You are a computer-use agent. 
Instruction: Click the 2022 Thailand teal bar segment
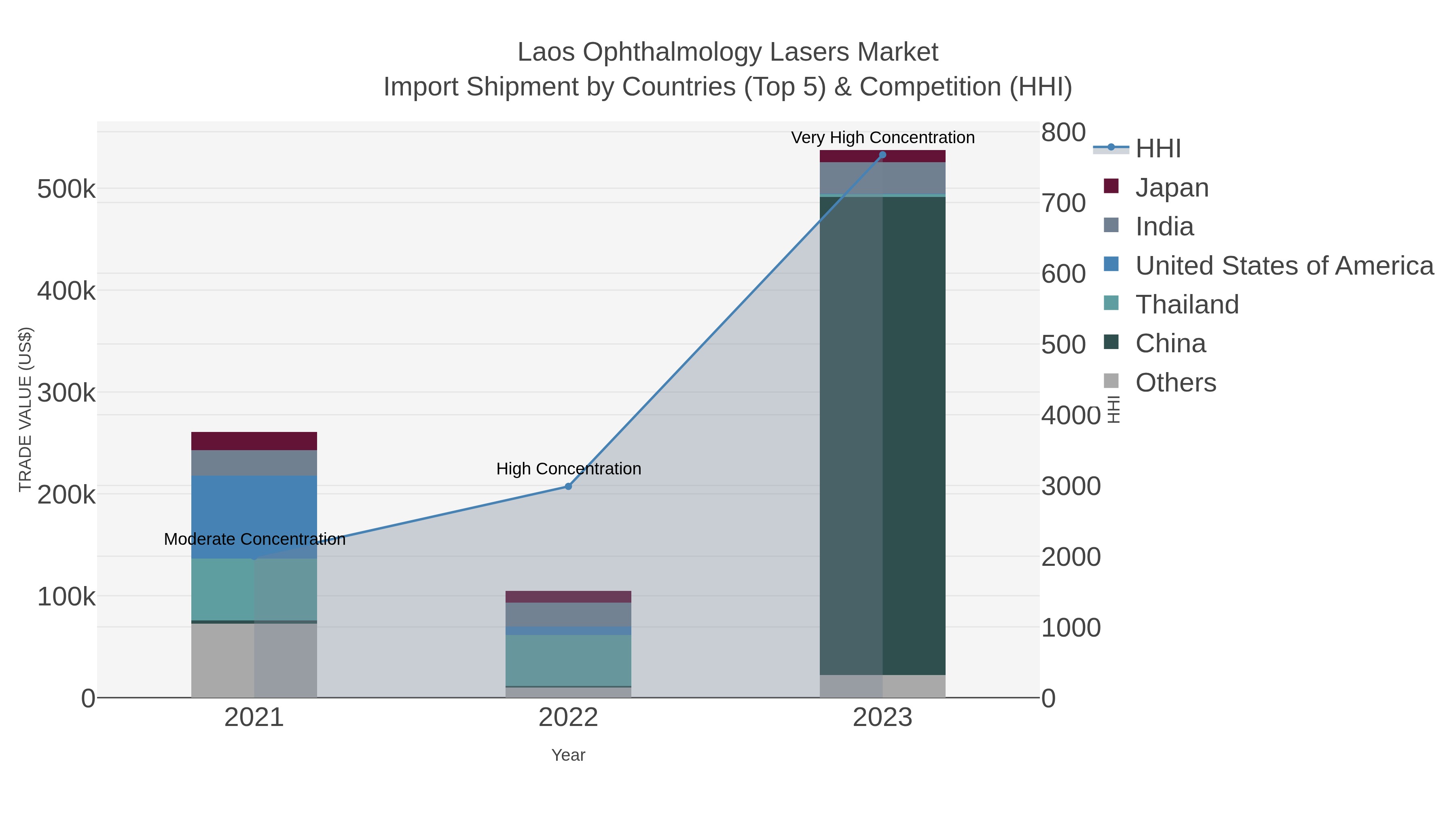(x=568, y=661)
